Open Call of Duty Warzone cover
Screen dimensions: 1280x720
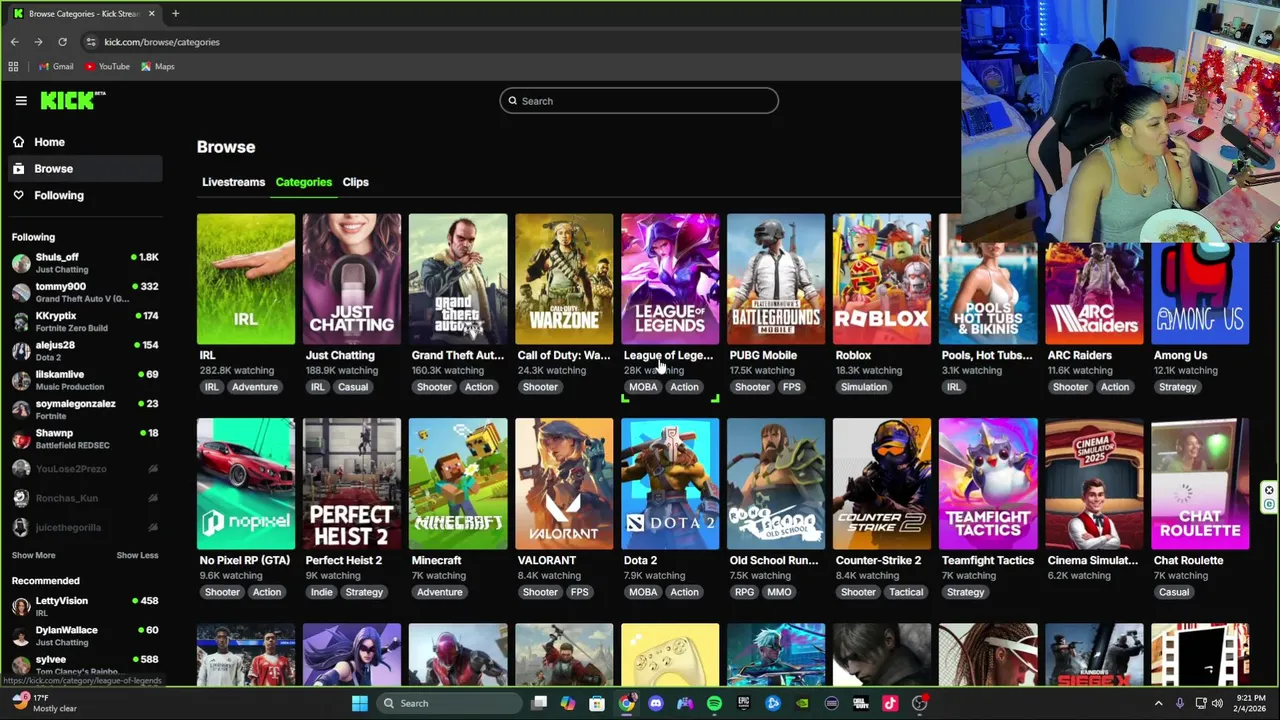click(564, 279)
